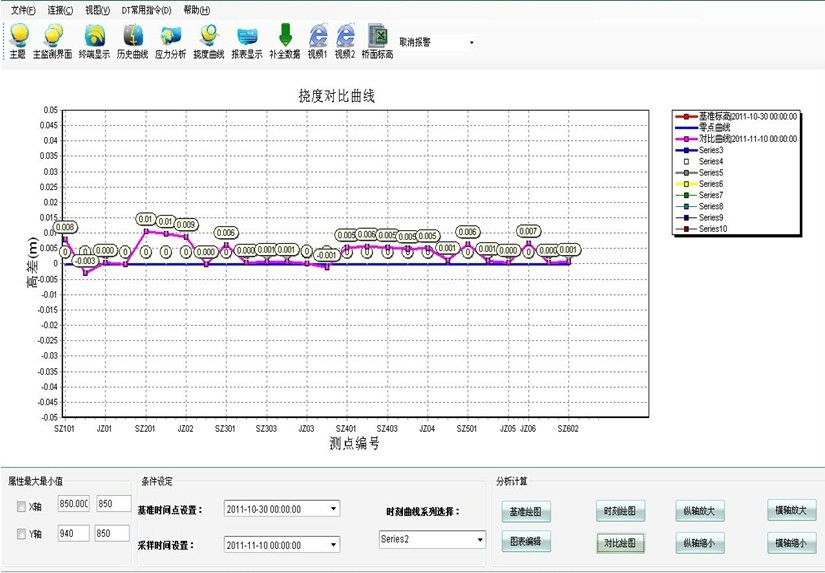
Task: Expand the 取消报警 dropdown in the toolbar
Action: point(471,43)
